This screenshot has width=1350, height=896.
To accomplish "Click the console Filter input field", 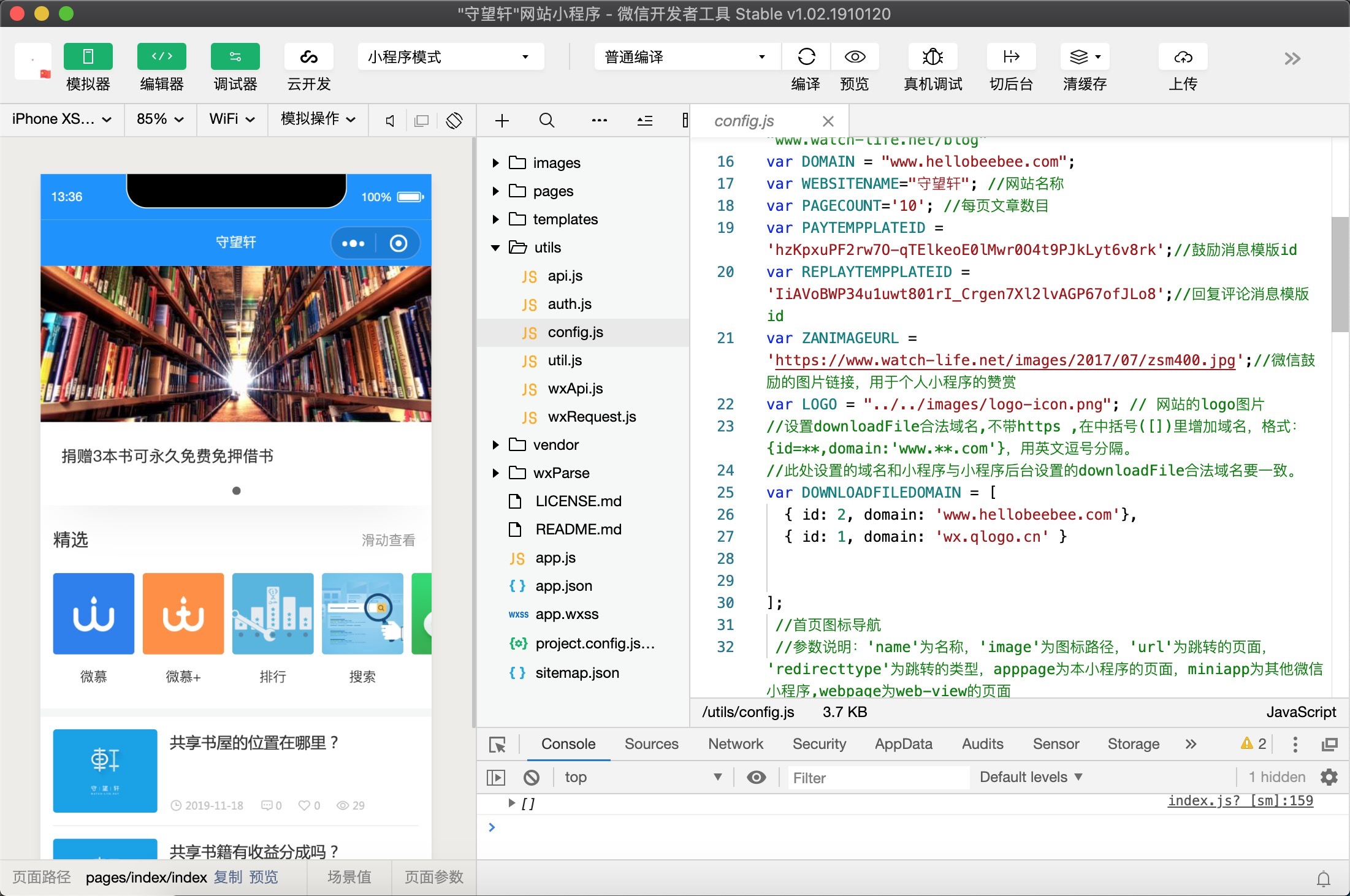I will 878,778.
